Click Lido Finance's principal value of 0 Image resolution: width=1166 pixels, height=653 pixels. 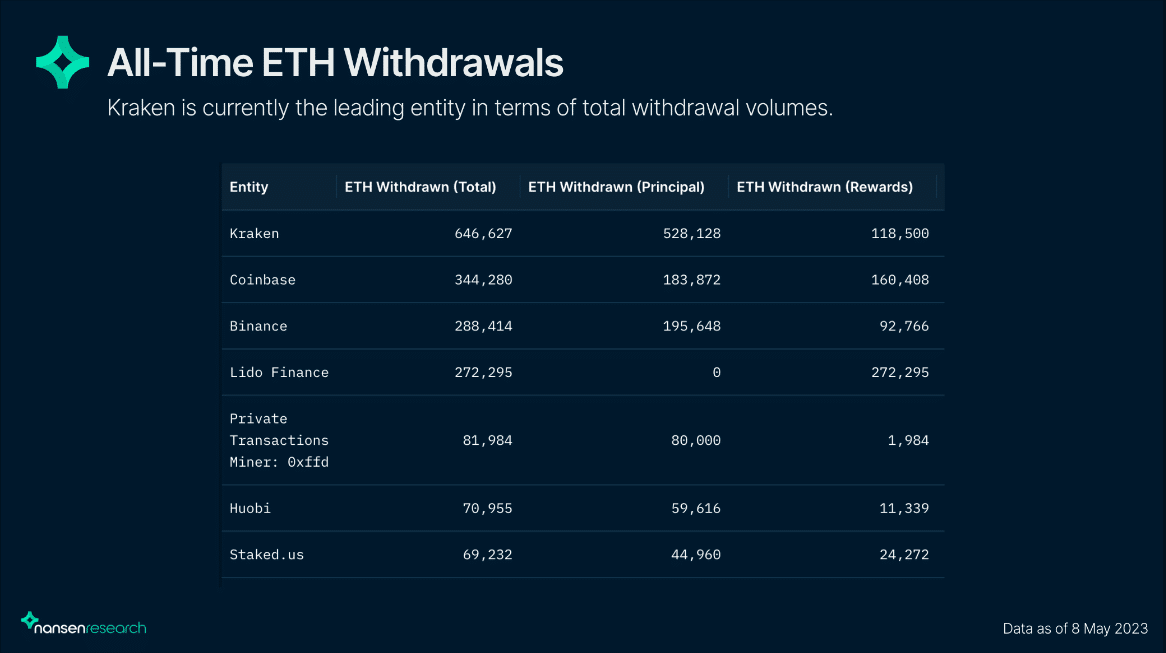tap(716, 372)
